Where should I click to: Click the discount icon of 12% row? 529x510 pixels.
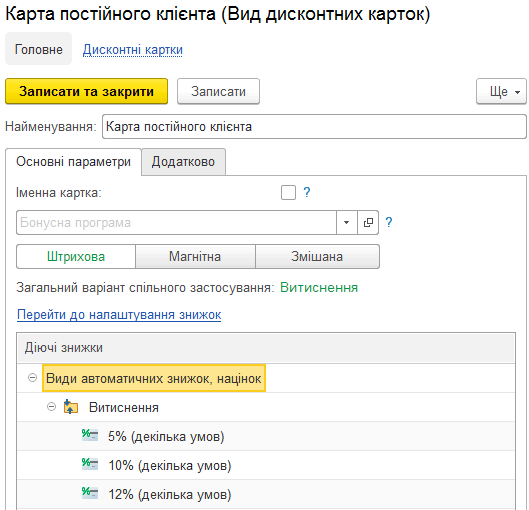tap(90, 493)
